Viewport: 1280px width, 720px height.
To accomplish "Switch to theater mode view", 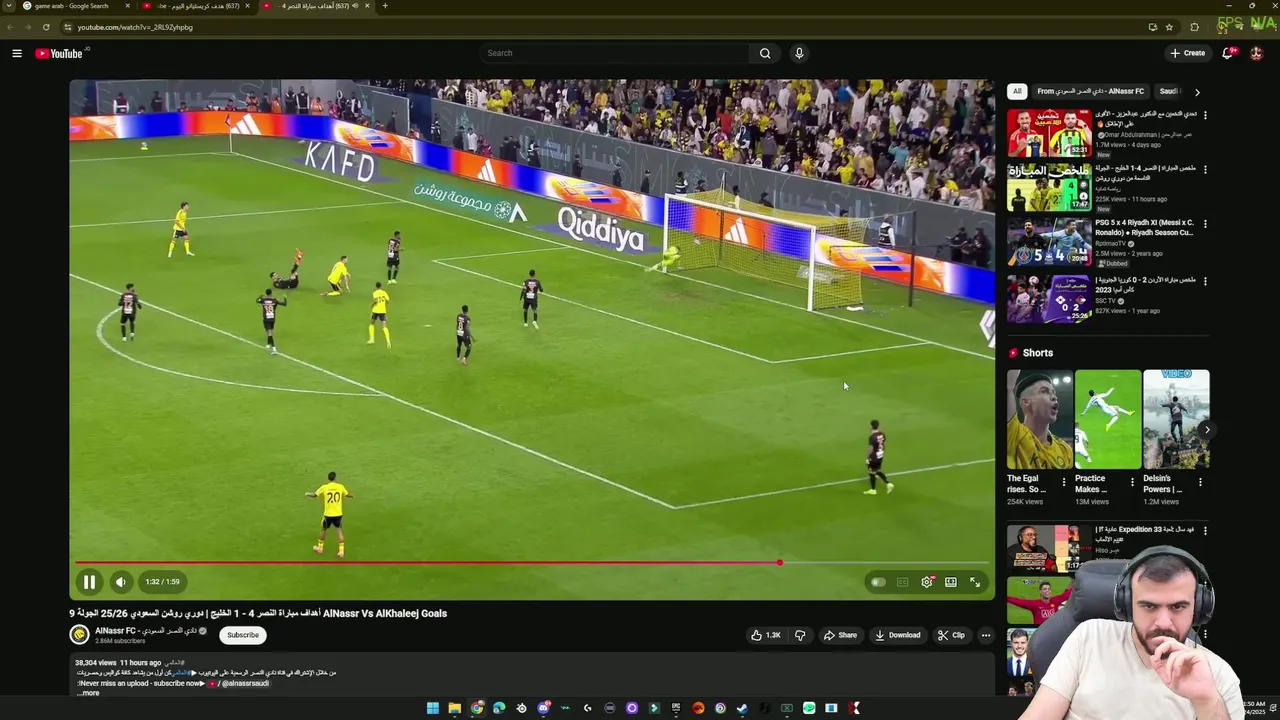I will [x=951, y=582].
